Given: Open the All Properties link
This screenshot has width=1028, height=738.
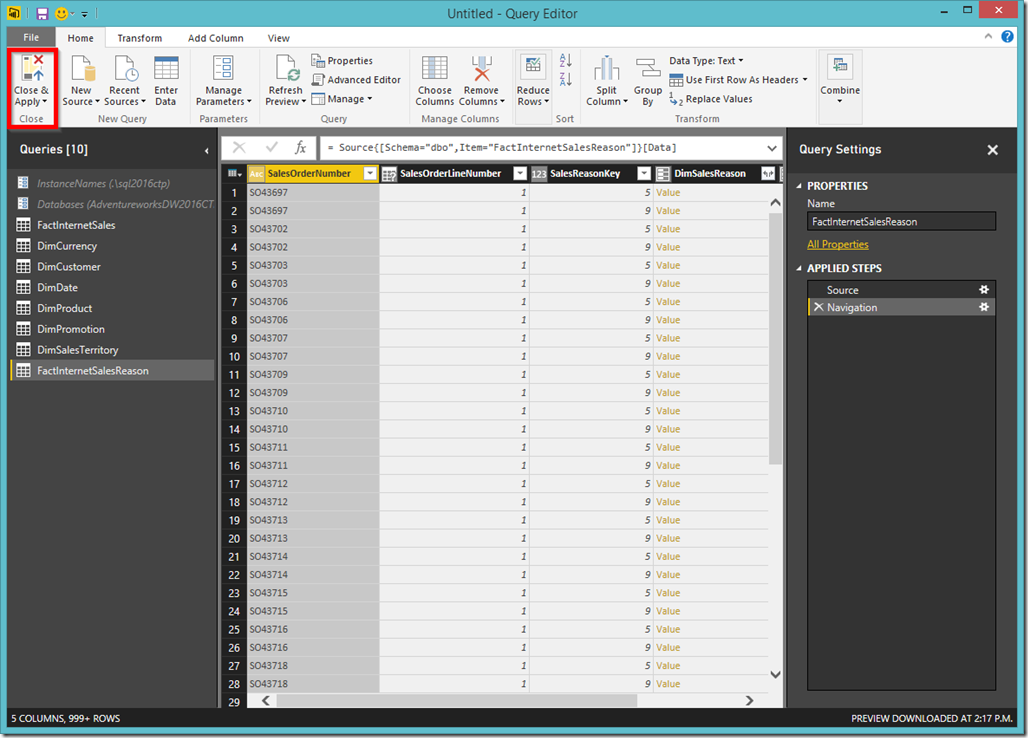Looking at the screenshot, I should (837, 244).
